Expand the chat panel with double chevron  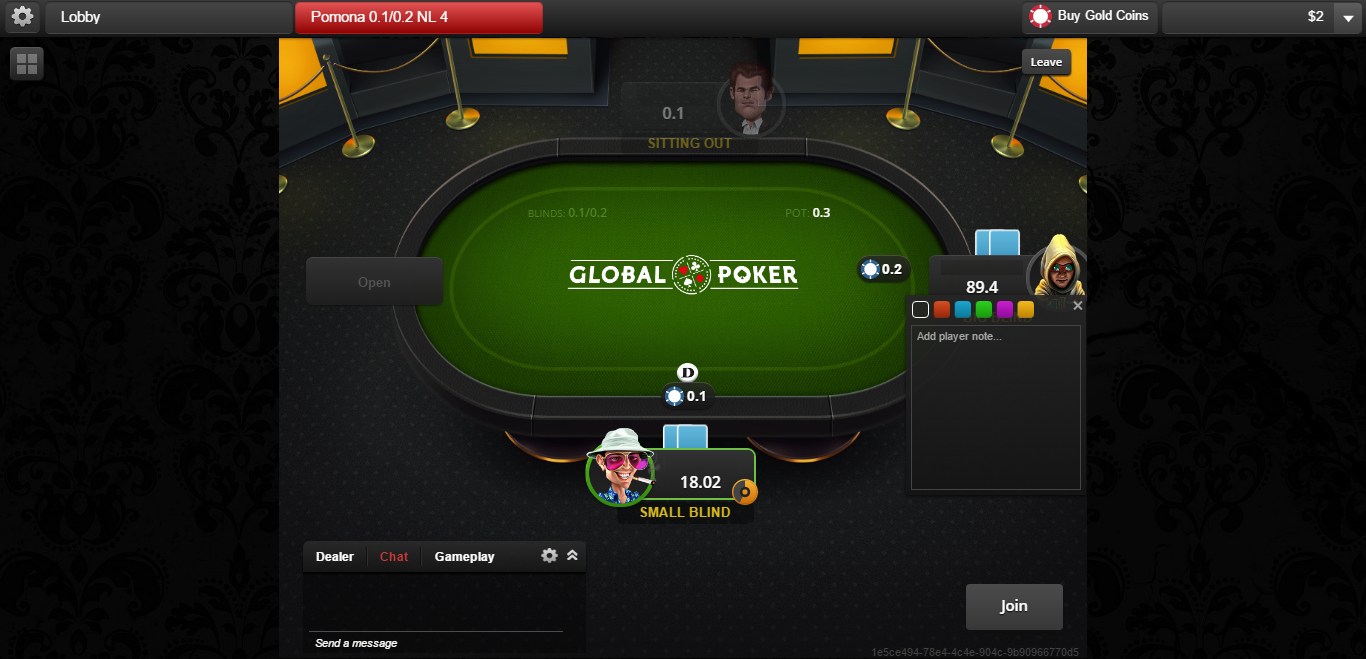[x=572, y=555]
